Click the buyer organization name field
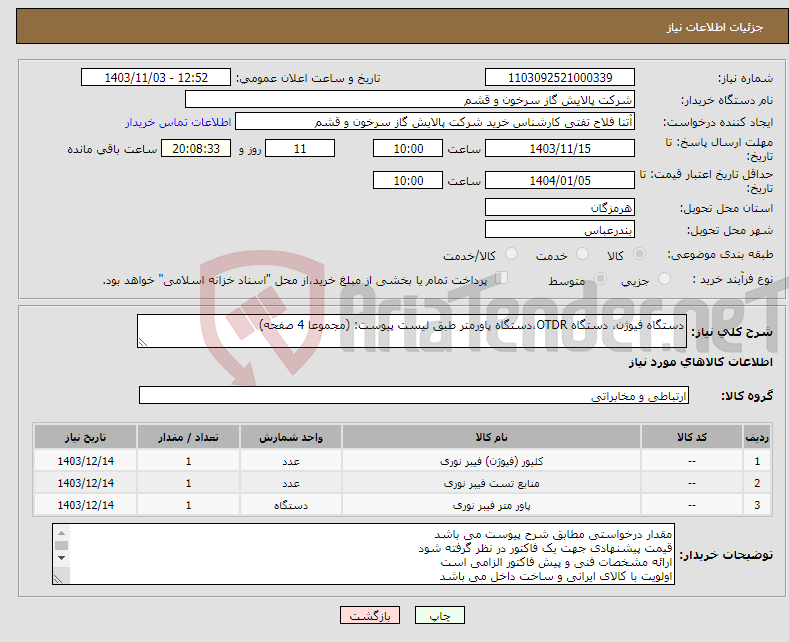This screenshot has width=789, height=642. coord(410,100)
